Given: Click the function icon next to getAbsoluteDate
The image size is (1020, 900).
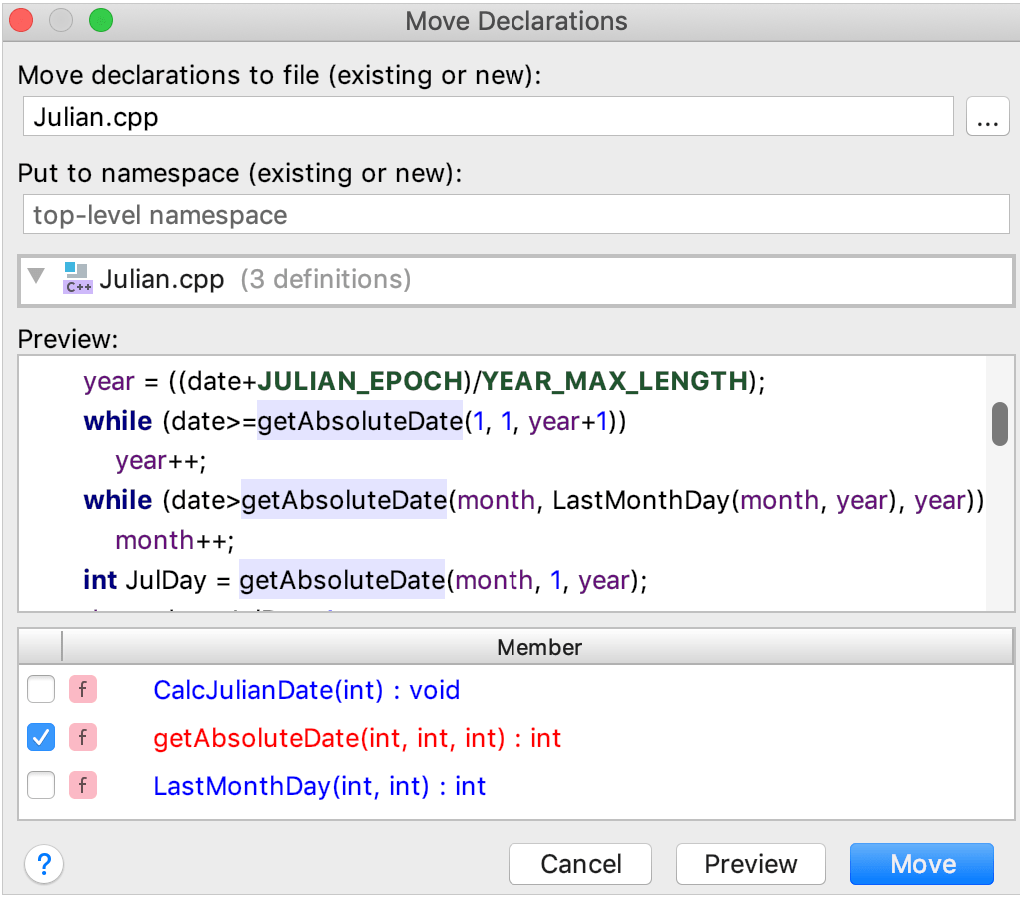Looking at the screenshot, I should pyautogui.click(x=82, y=738).
